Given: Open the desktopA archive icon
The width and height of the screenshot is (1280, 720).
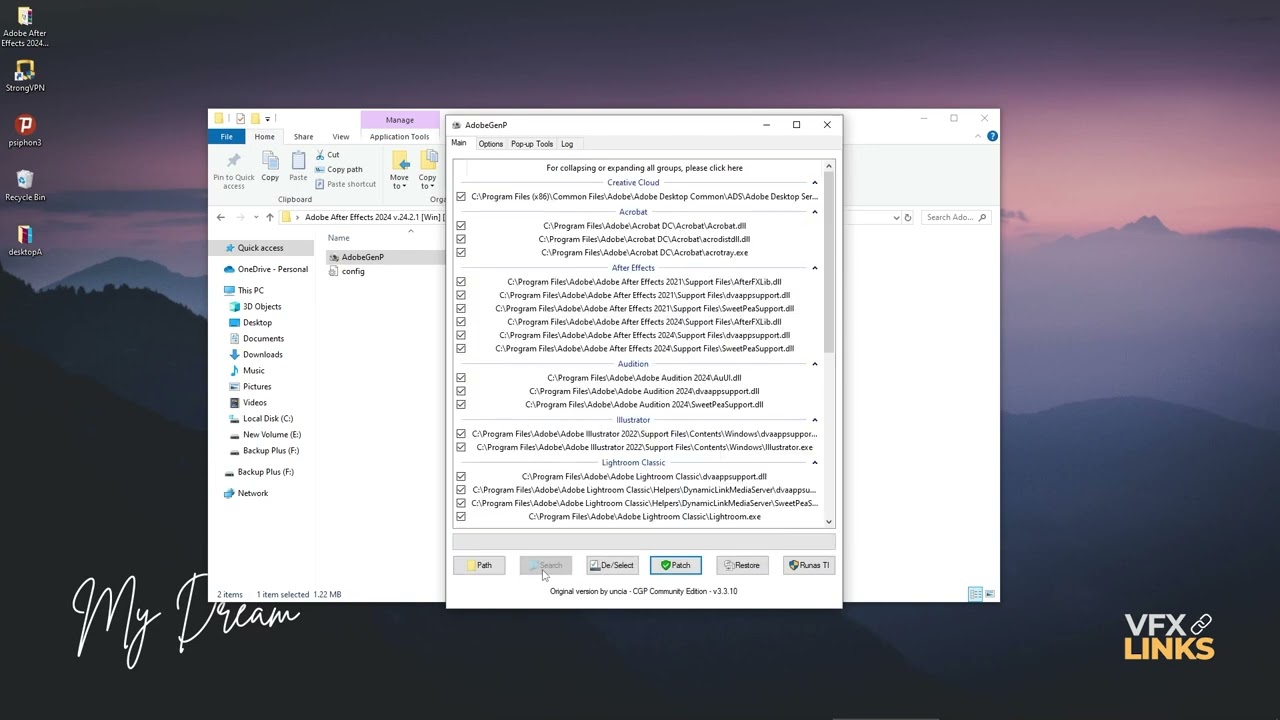Looking at the screenshot, I should (25, 240).
